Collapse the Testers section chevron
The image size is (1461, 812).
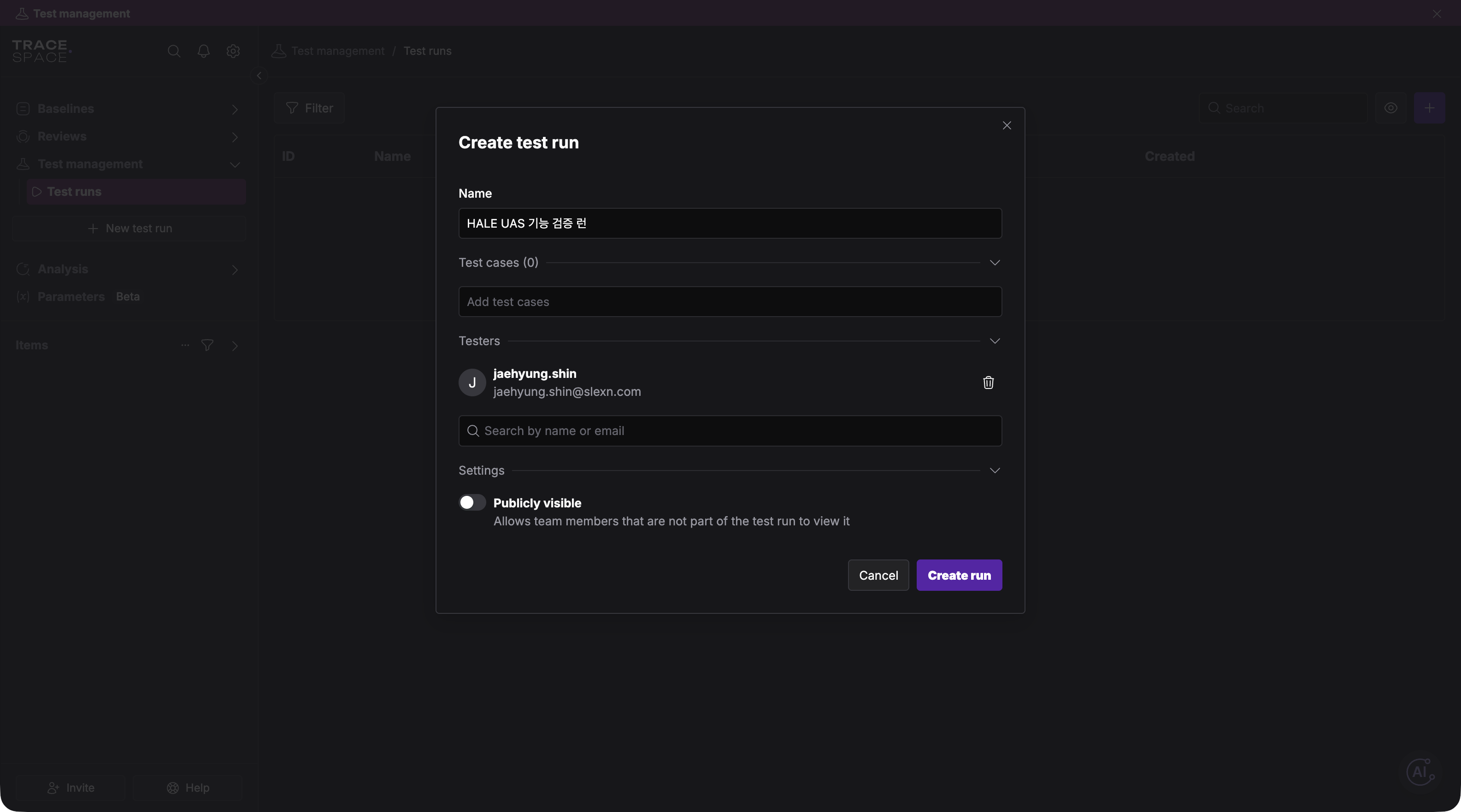995,341
